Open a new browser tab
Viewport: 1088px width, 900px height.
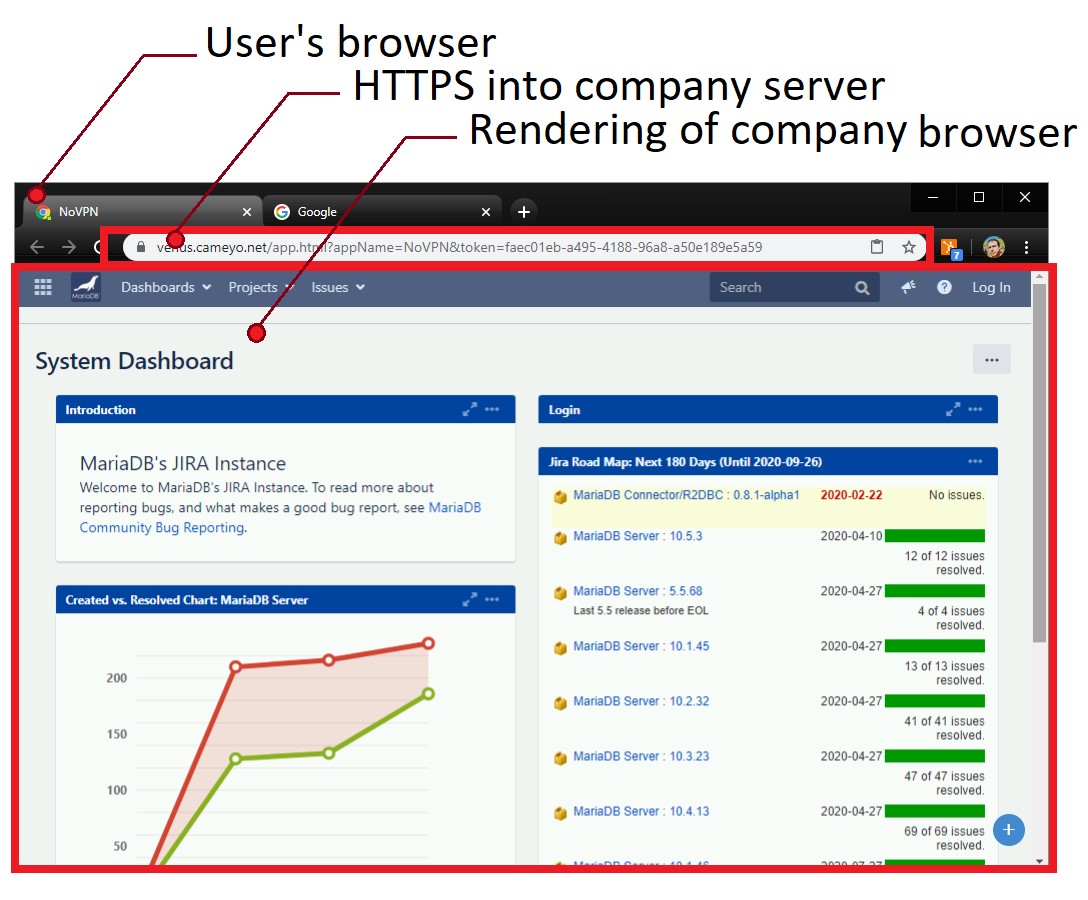[x=524, y=211]
